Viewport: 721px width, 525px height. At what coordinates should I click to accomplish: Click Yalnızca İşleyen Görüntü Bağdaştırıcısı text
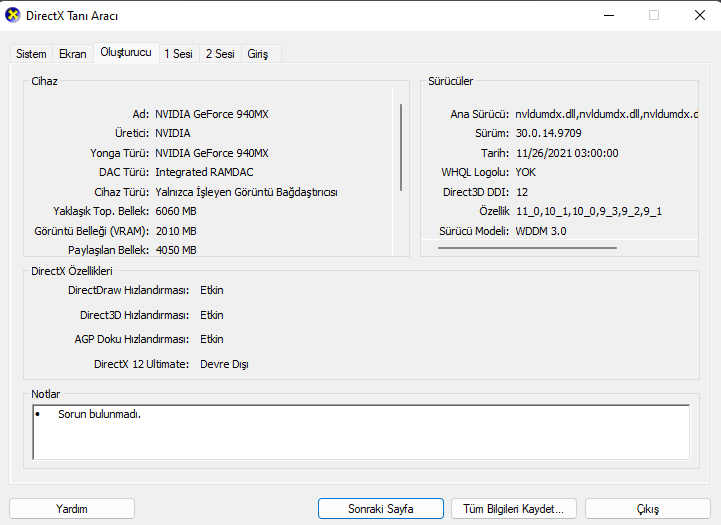pyautogui.click(x=246, y=192)
